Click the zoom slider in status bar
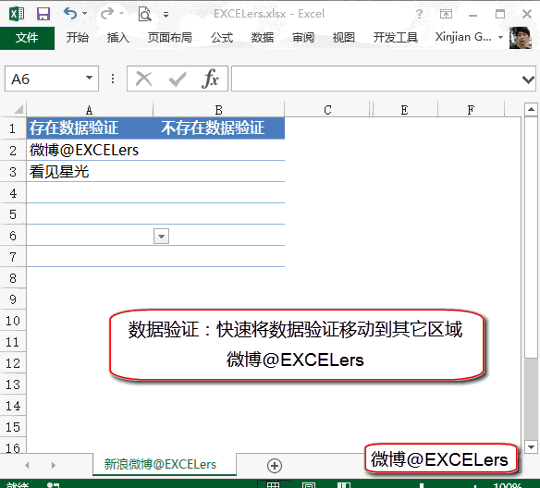 [x=422, y=485]
